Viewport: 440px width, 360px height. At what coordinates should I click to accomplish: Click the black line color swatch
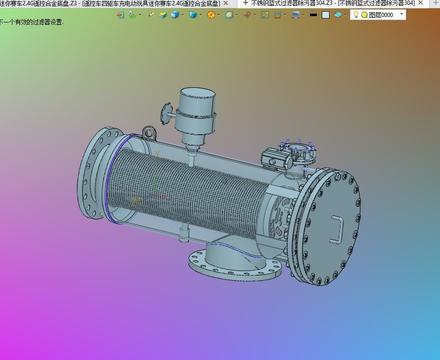tap(313, 15)
